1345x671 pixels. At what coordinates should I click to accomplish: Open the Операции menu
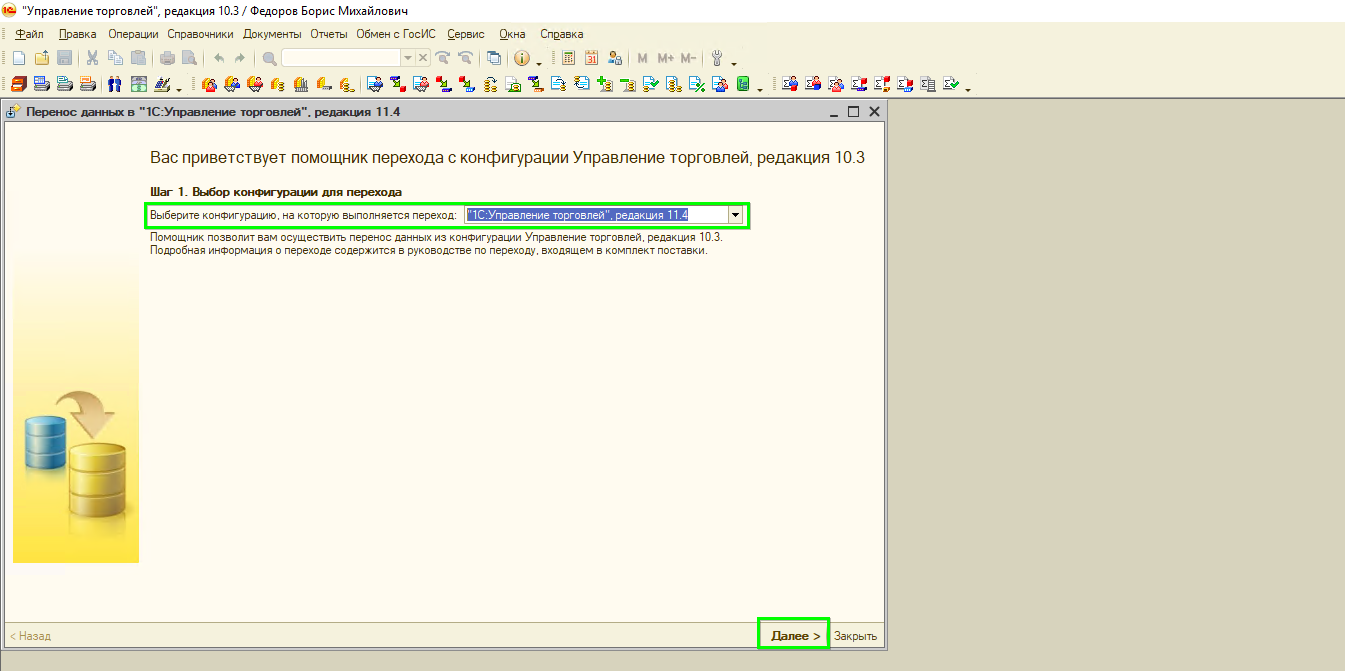tap(133, 34)
